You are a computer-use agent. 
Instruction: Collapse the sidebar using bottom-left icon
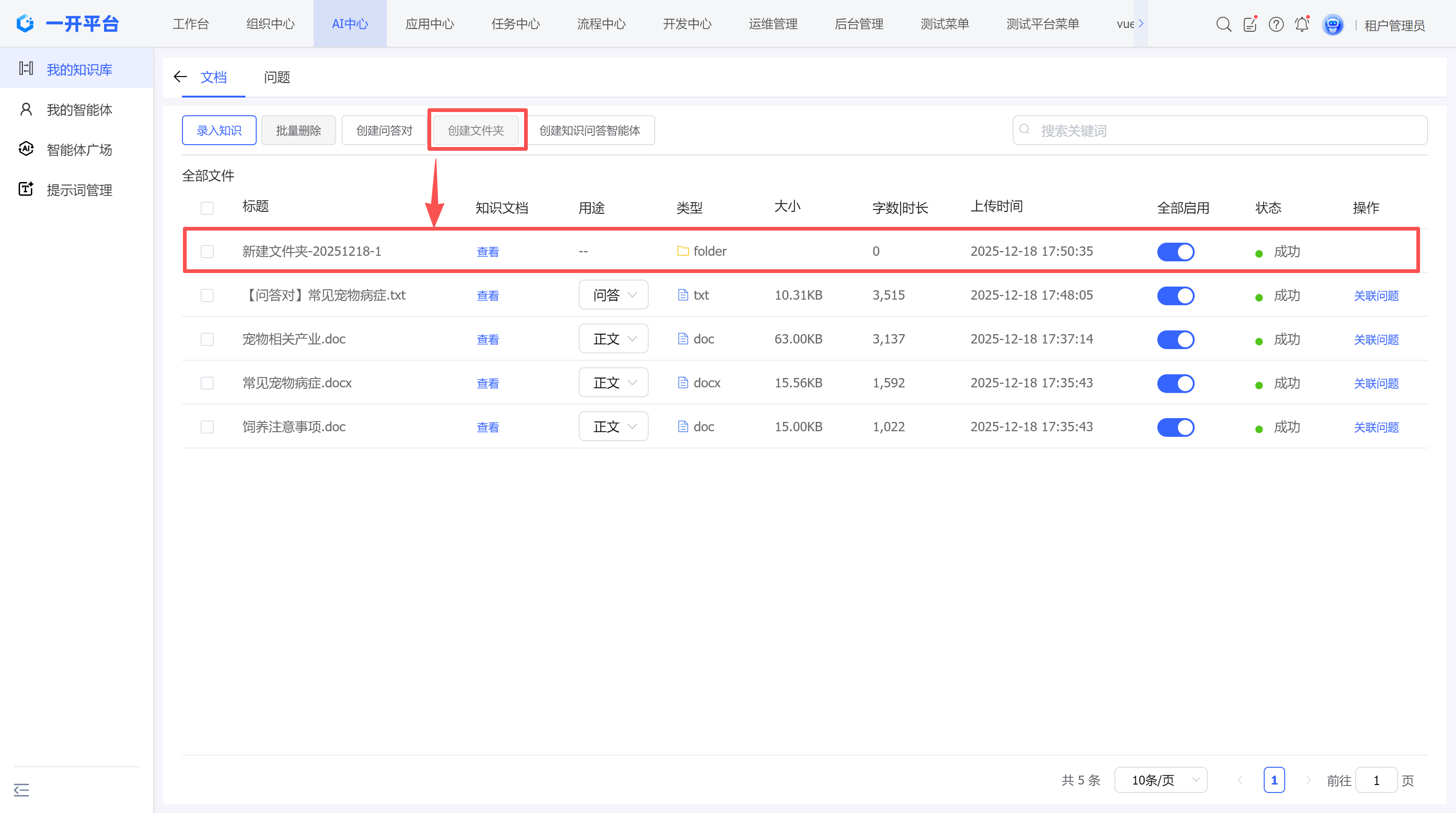21,789
